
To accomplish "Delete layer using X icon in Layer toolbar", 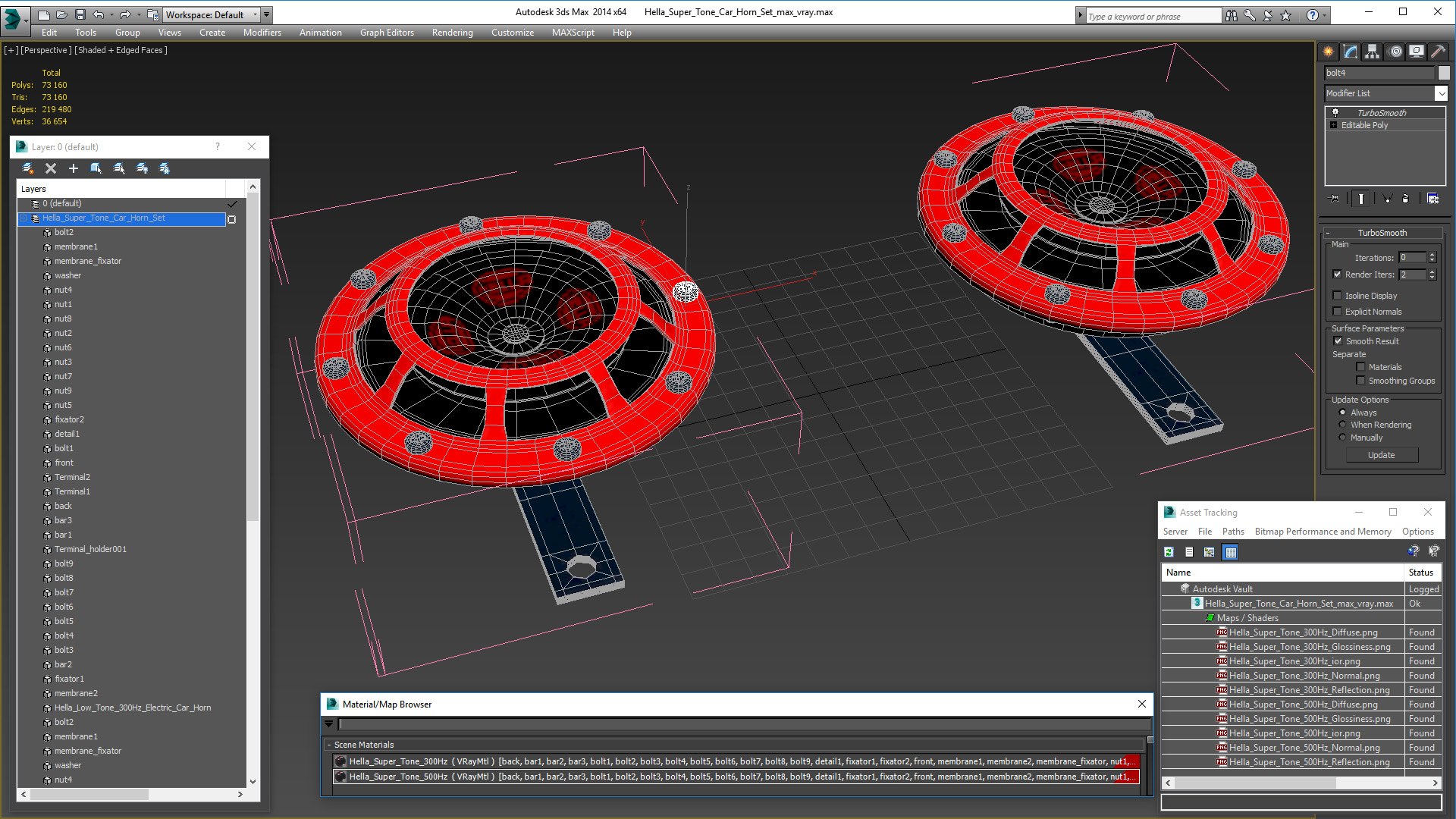I will (51, 168).
